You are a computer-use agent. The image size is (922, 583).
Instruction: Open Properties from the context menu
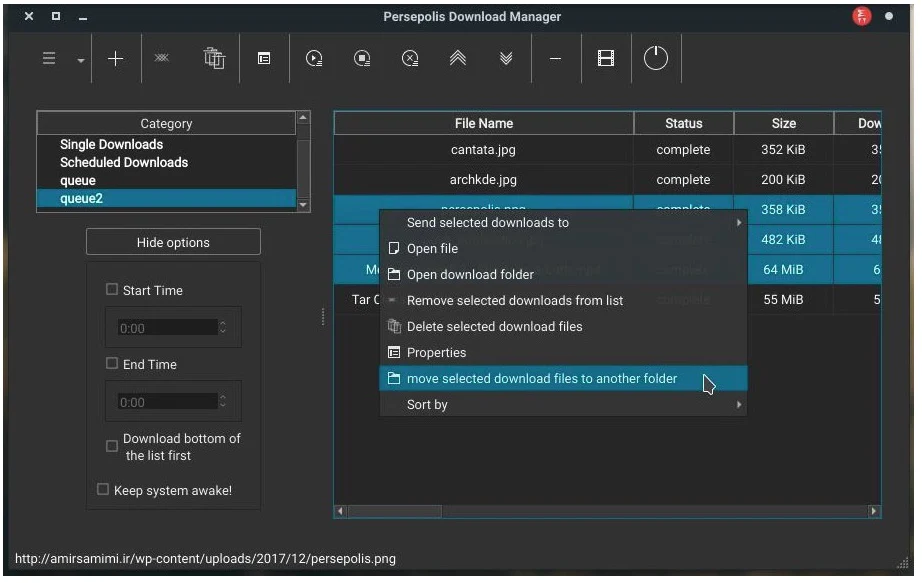[x=563, y=352]
